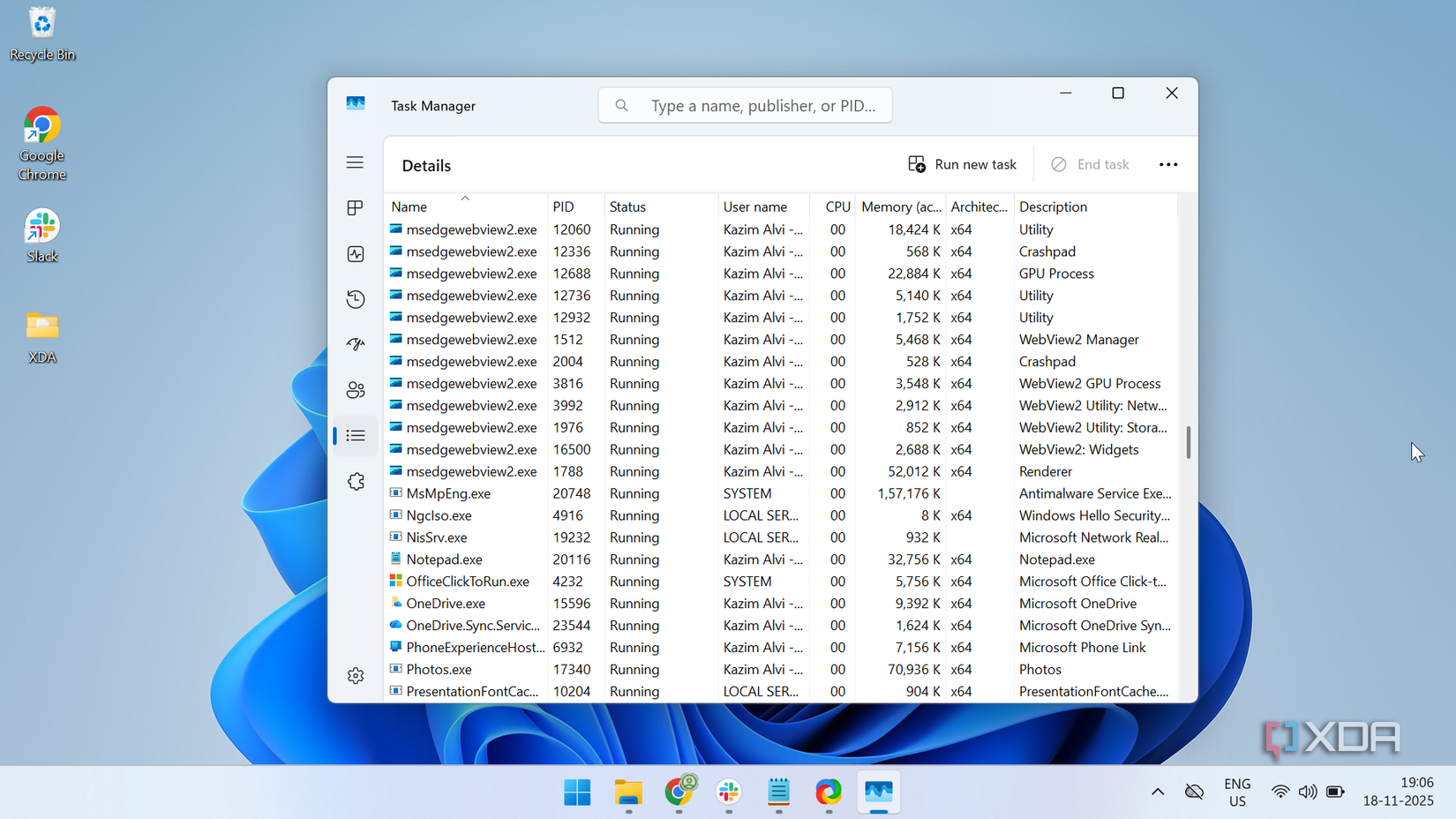This screenshot has width=1456, height=819.
Task: Open Slack from the taskbar
Action: click(729, 793)
